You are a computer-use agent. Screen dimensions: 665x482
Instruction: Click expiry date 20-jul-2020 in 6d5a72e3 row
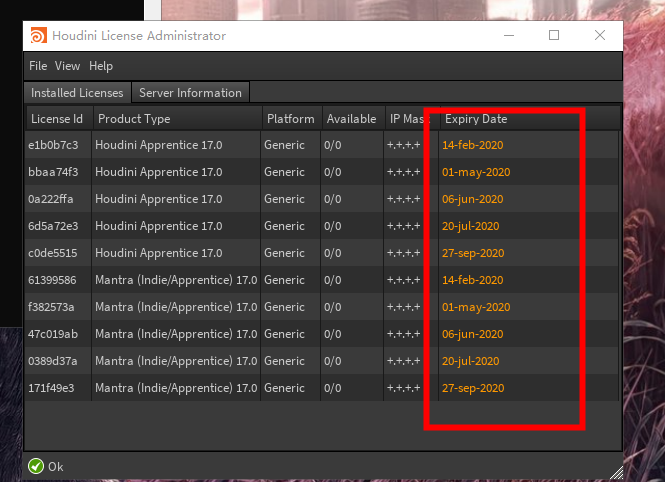click(470, 226)
